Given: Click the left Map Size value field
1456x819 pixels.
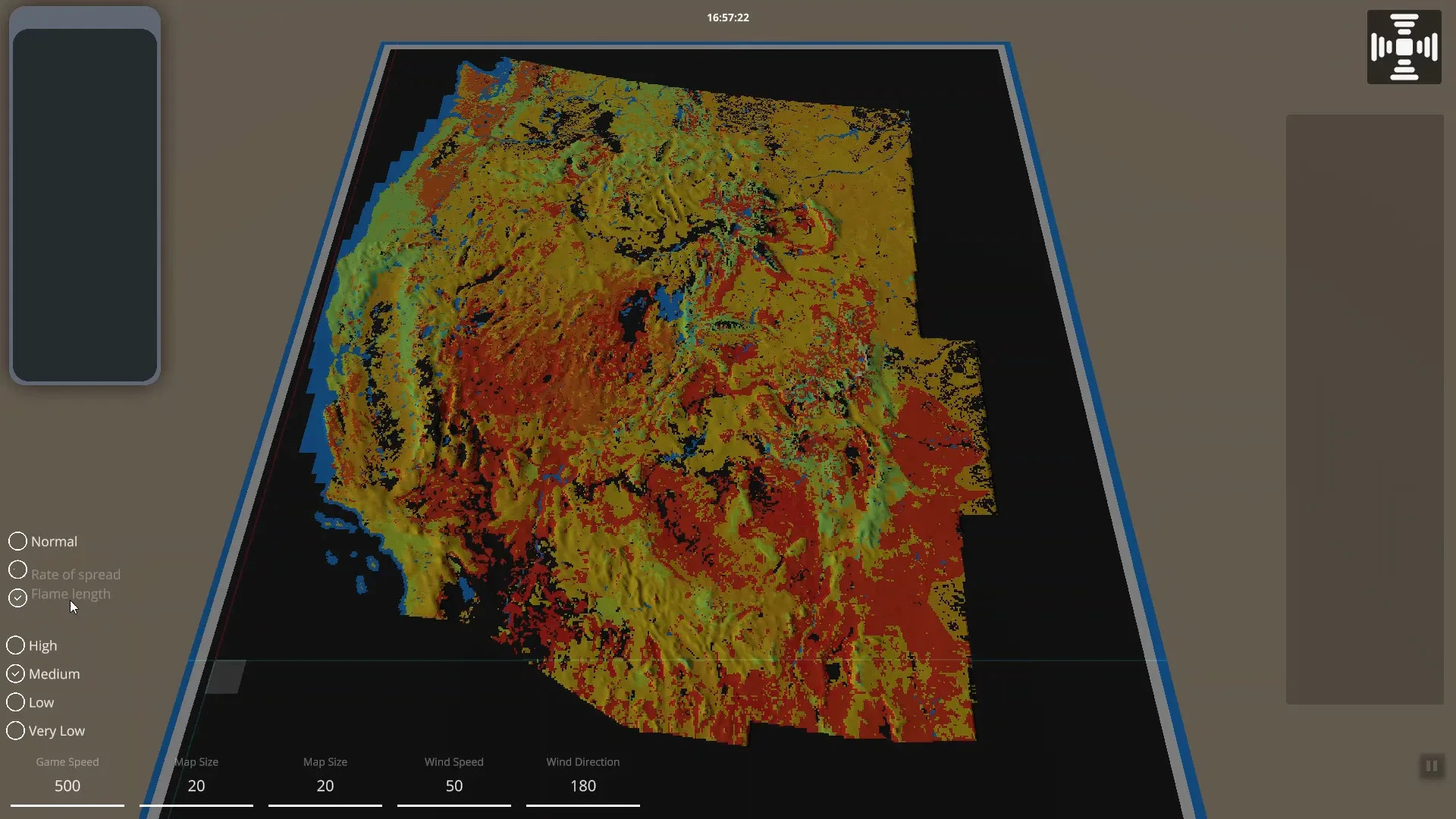Looking at the screenshot, I should 196,786.
